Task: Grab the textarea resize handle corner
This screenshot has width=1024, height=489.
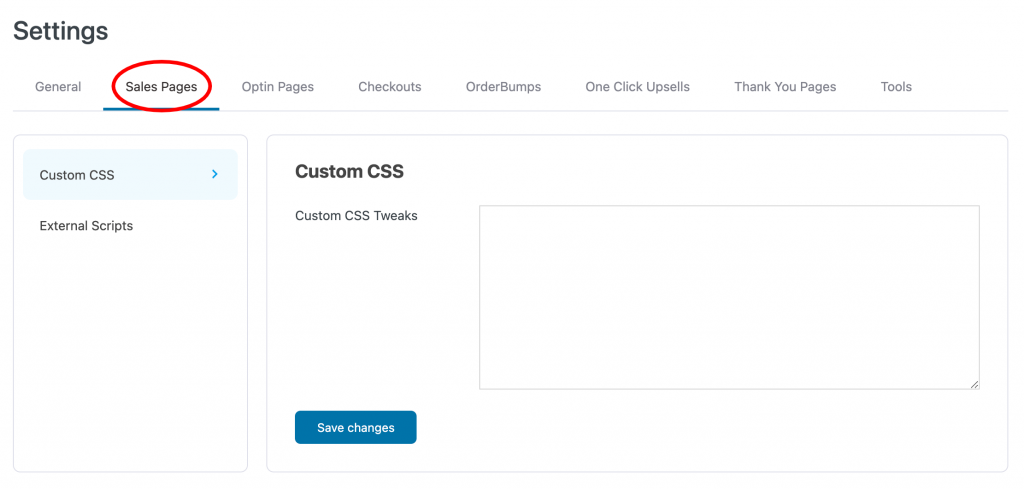Action: pyautogui.click(x=974, y=385)
